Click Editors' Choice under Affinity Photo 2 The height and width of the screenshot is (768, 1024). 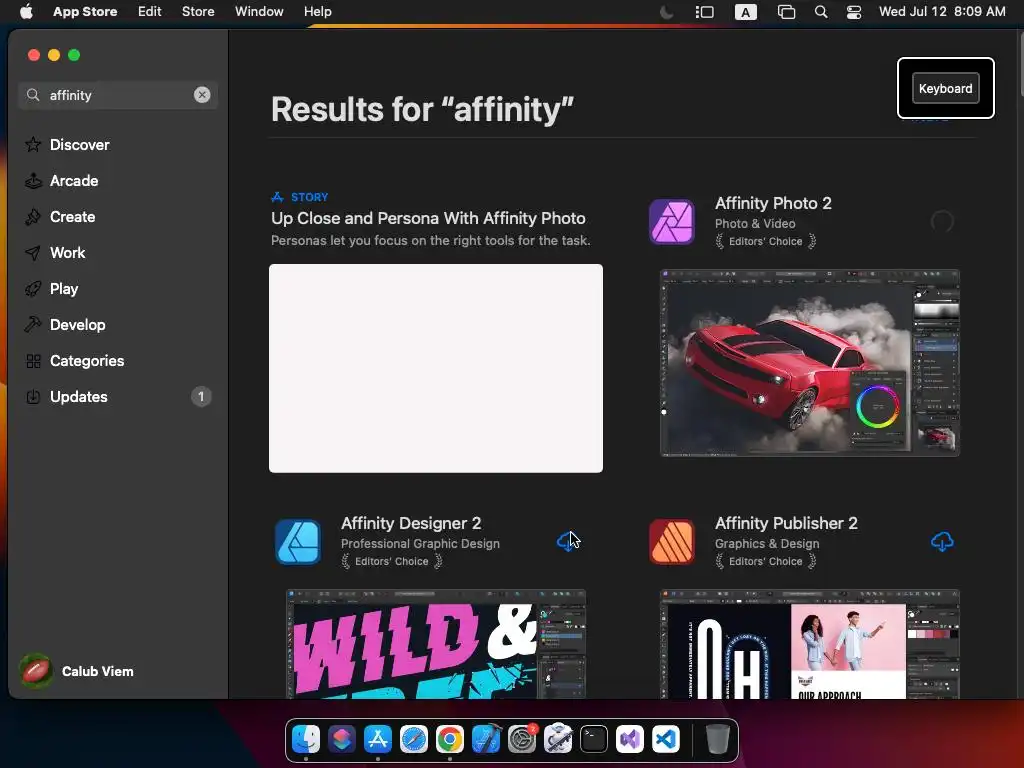coord(765,241)
